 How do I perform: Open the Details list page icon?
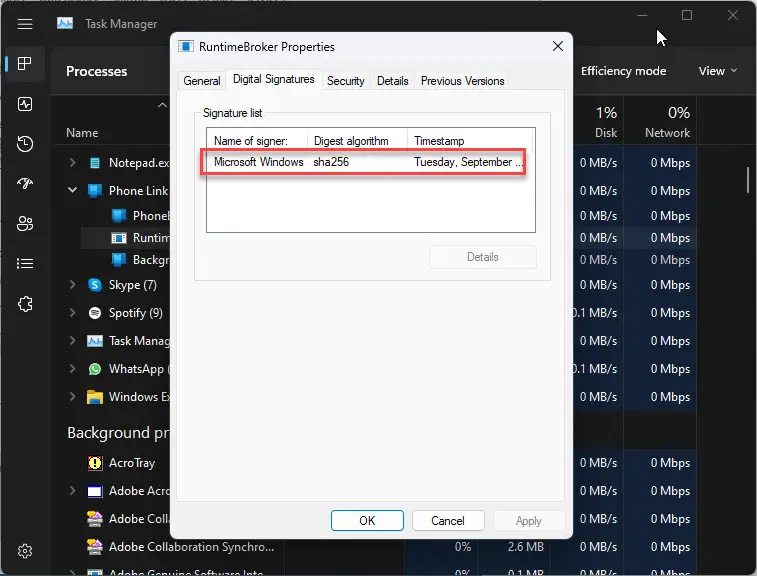25,263
